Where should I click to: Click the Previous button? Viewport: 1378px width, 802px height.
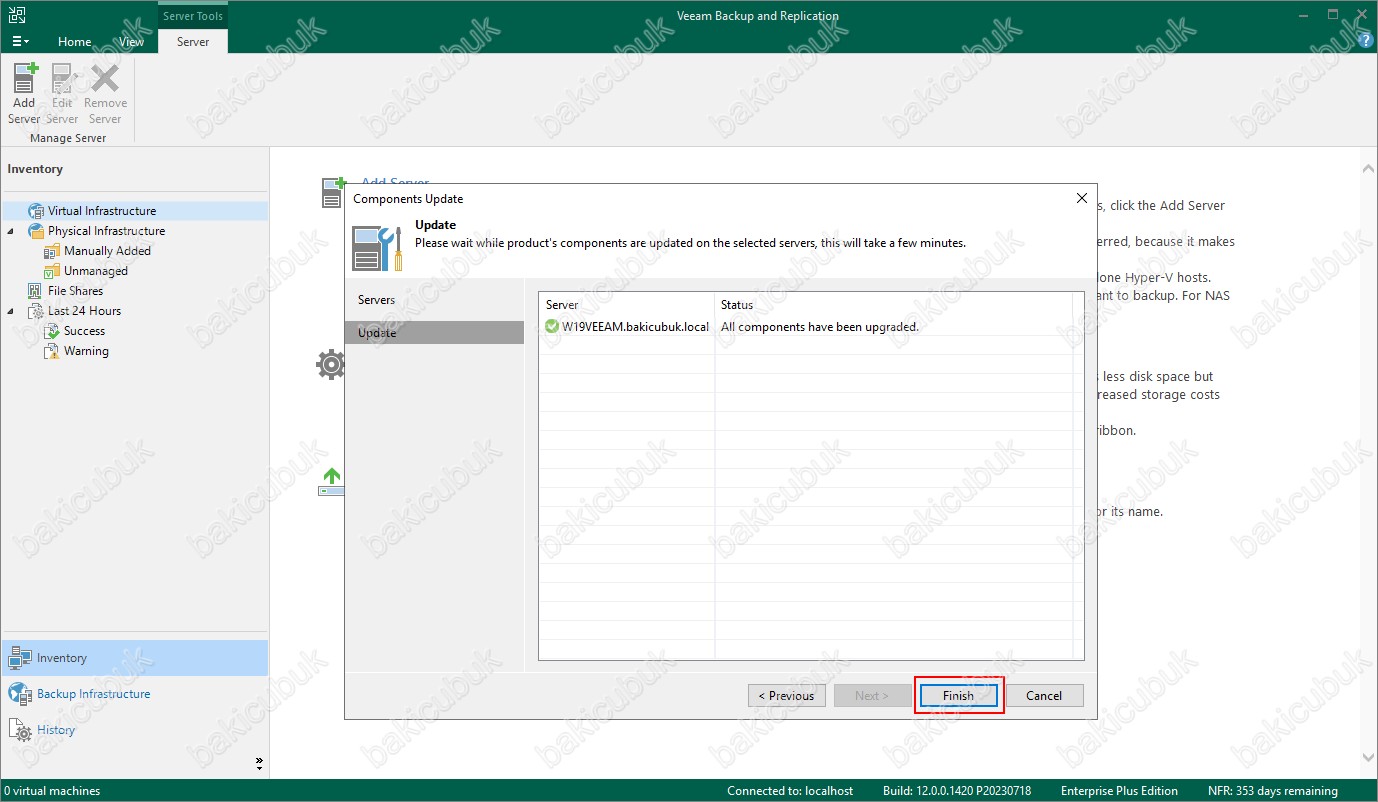click(x=787, y=695)
